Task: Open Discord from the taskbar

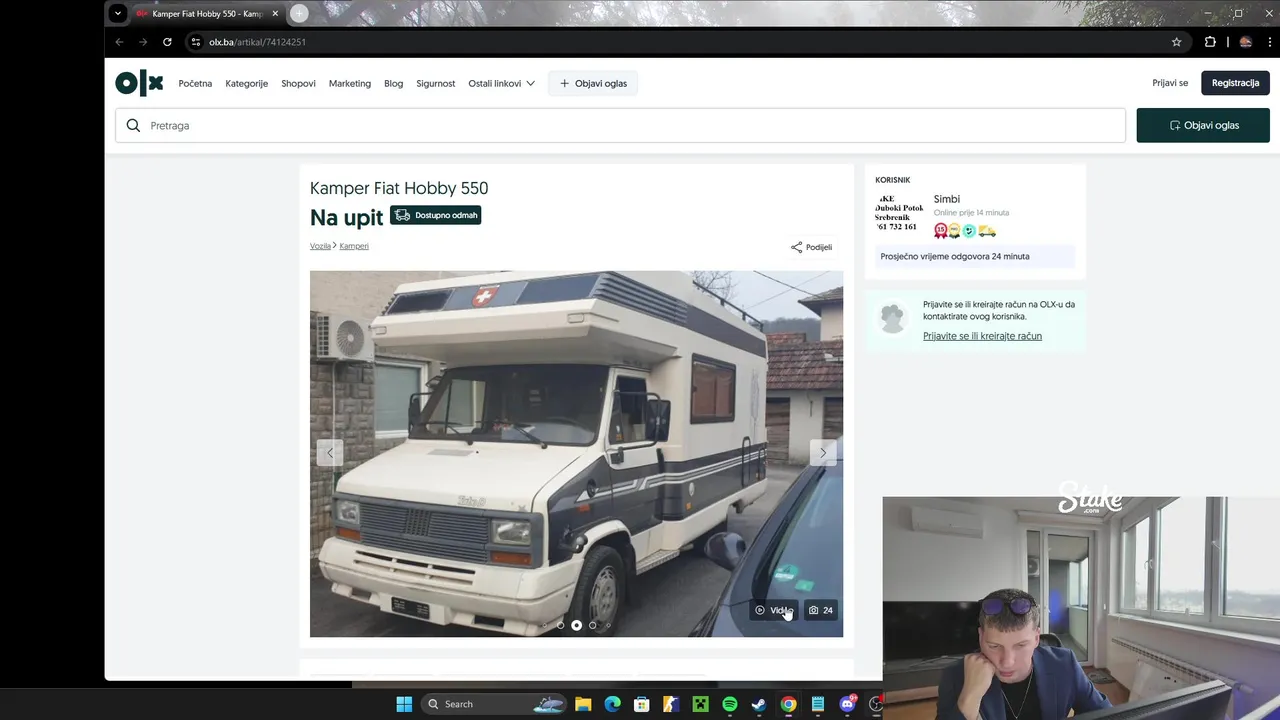Action: pyautogui.click(x=848, y=704)
